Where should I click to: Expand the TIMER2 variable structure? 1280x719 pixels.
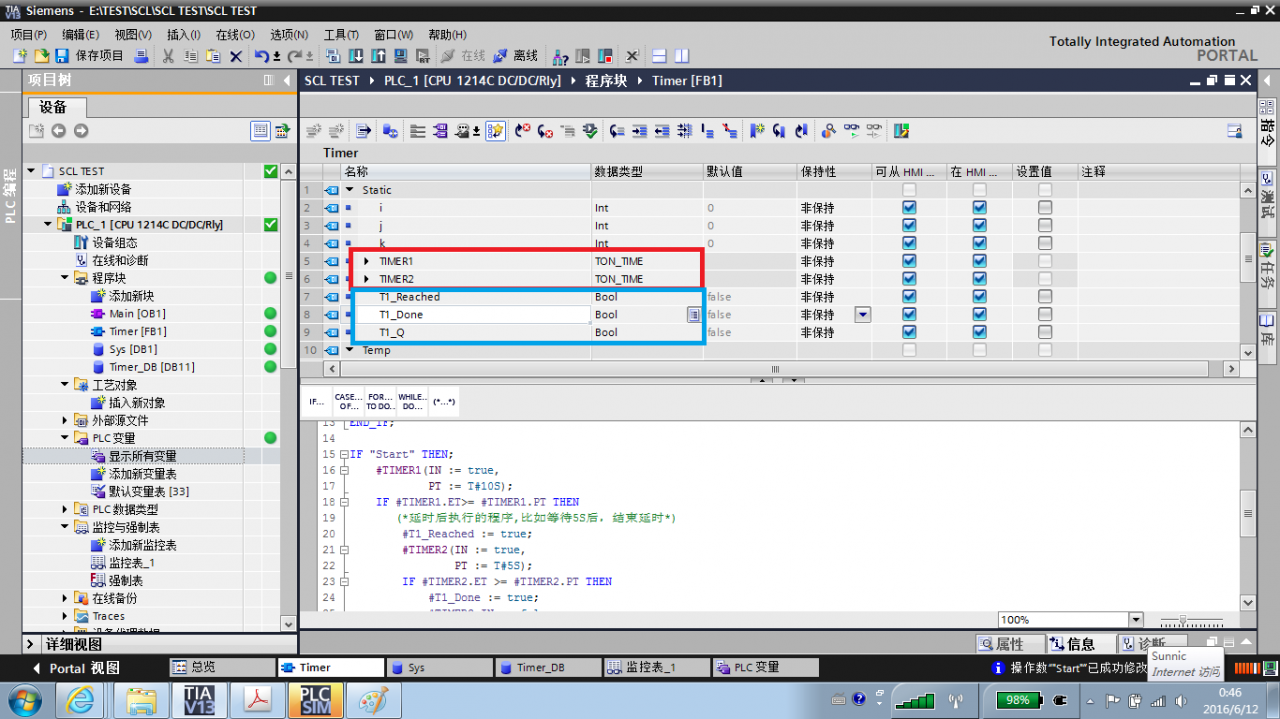click(366, 279)
